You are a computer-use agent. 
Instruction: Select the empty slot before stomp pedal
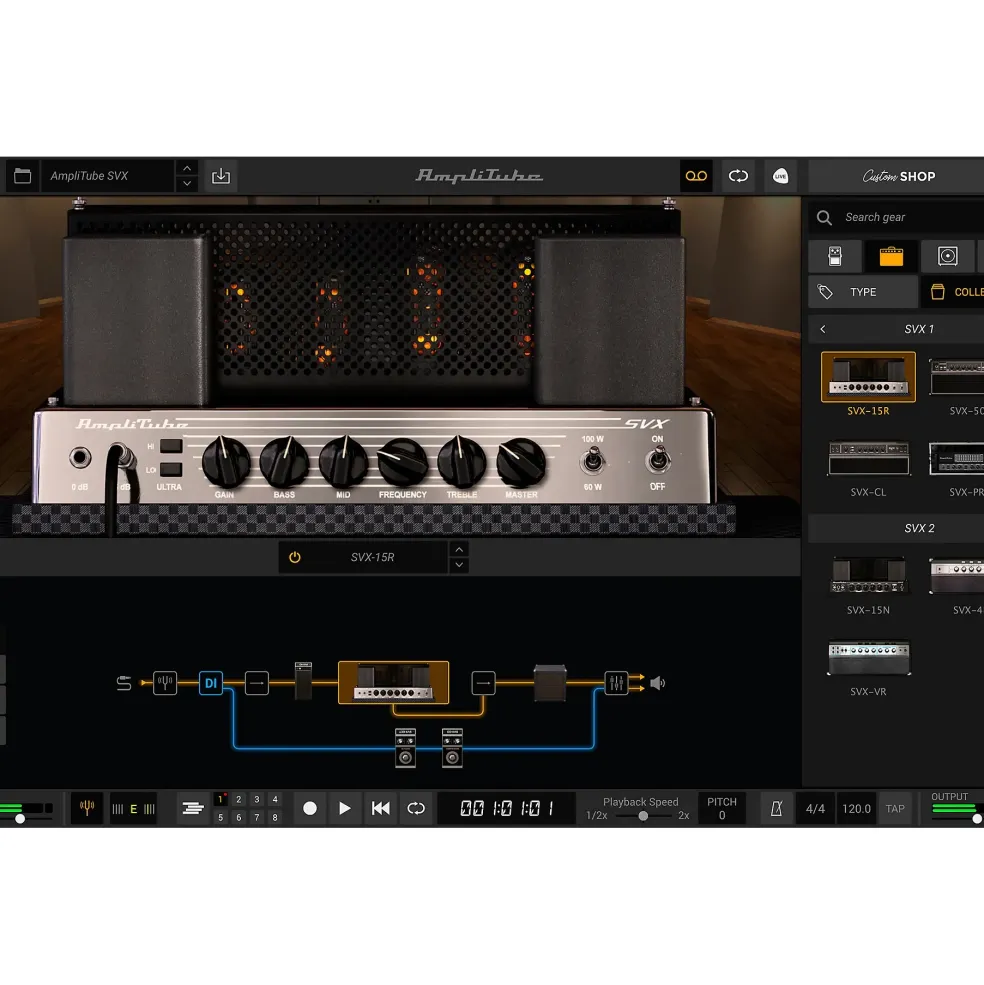tap(257, 683)
